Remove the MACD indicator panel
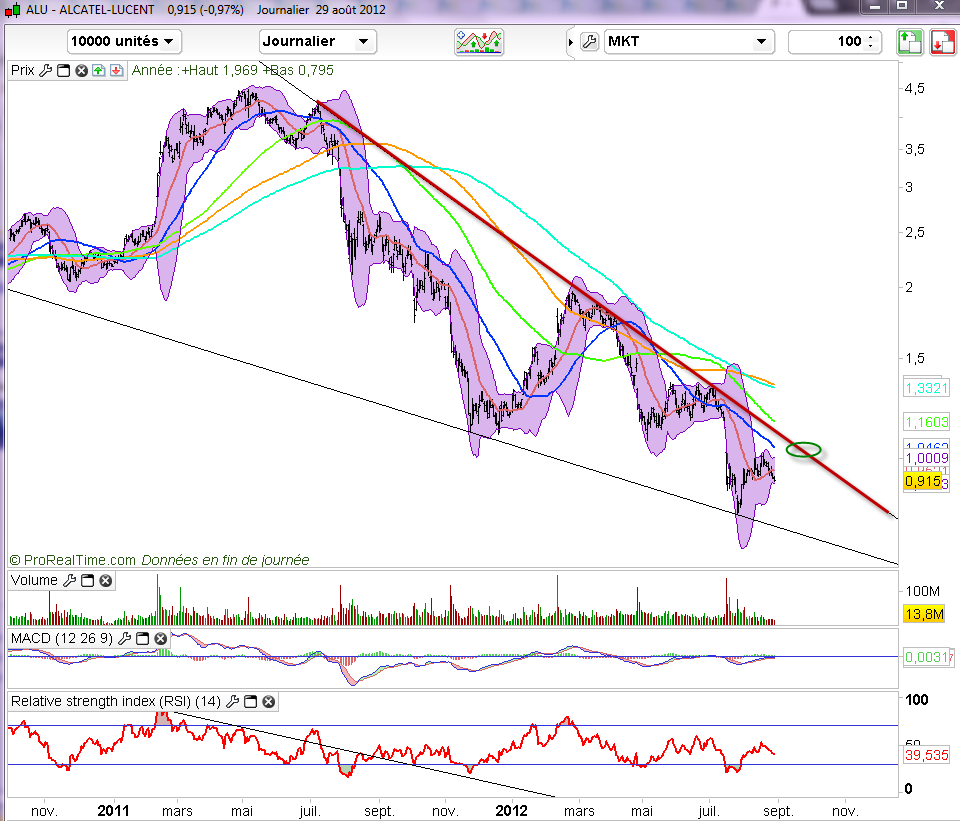 coord(159,637)
